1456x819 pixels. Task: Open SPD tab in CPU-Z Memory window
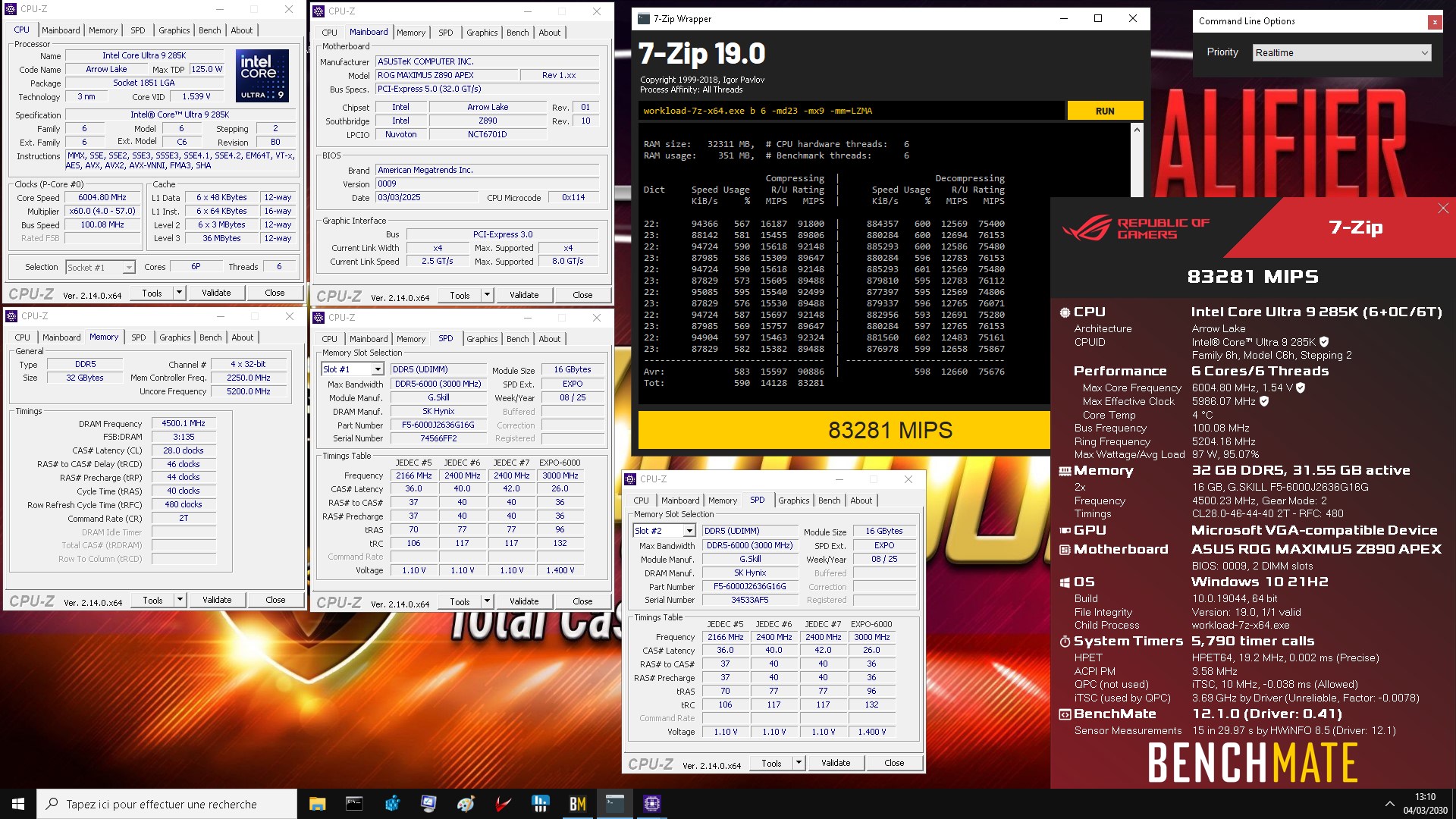click(139, 337)
